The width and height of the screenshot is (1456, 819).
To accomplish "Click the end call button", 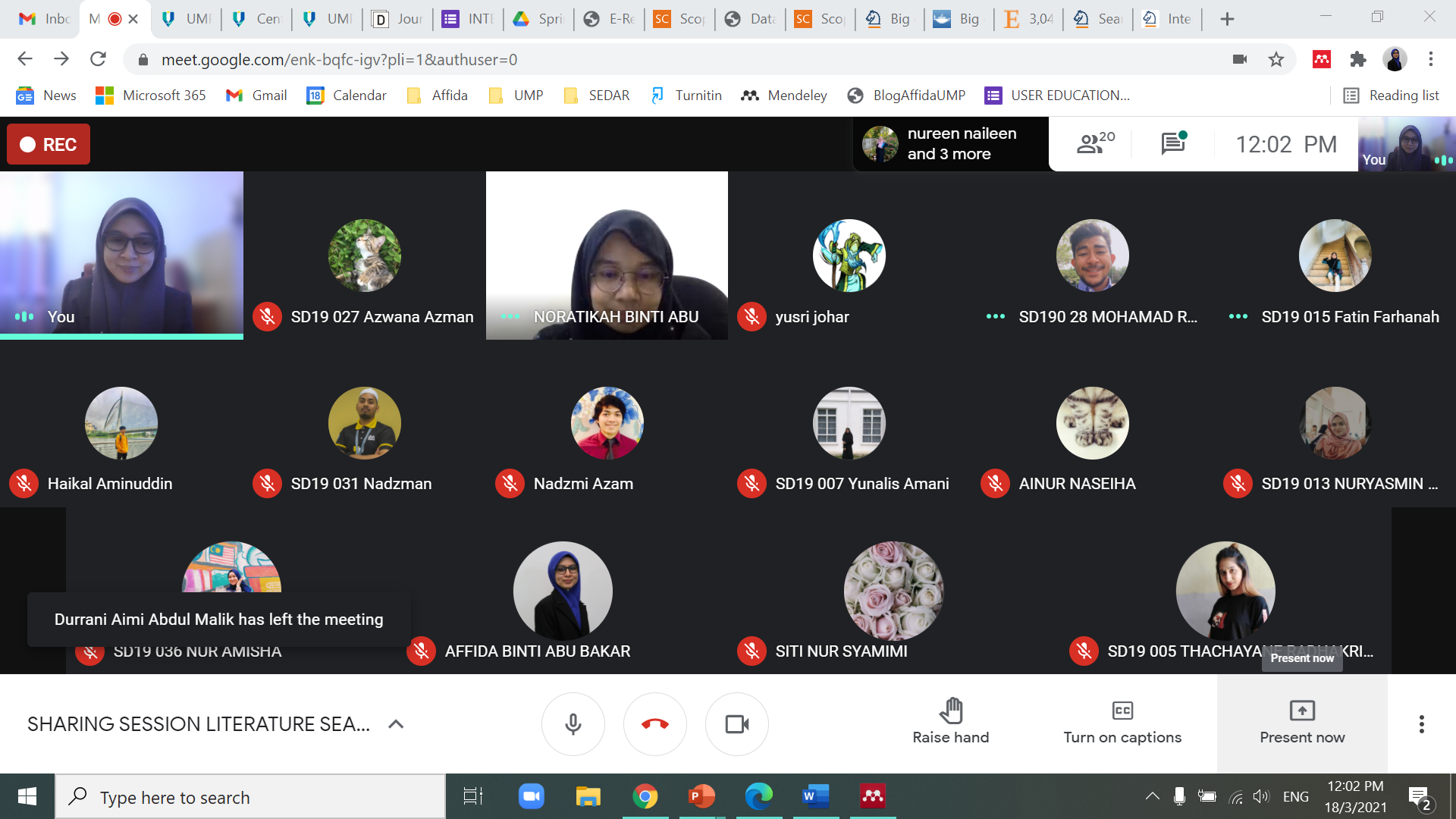I will click(x=655, y=723).
